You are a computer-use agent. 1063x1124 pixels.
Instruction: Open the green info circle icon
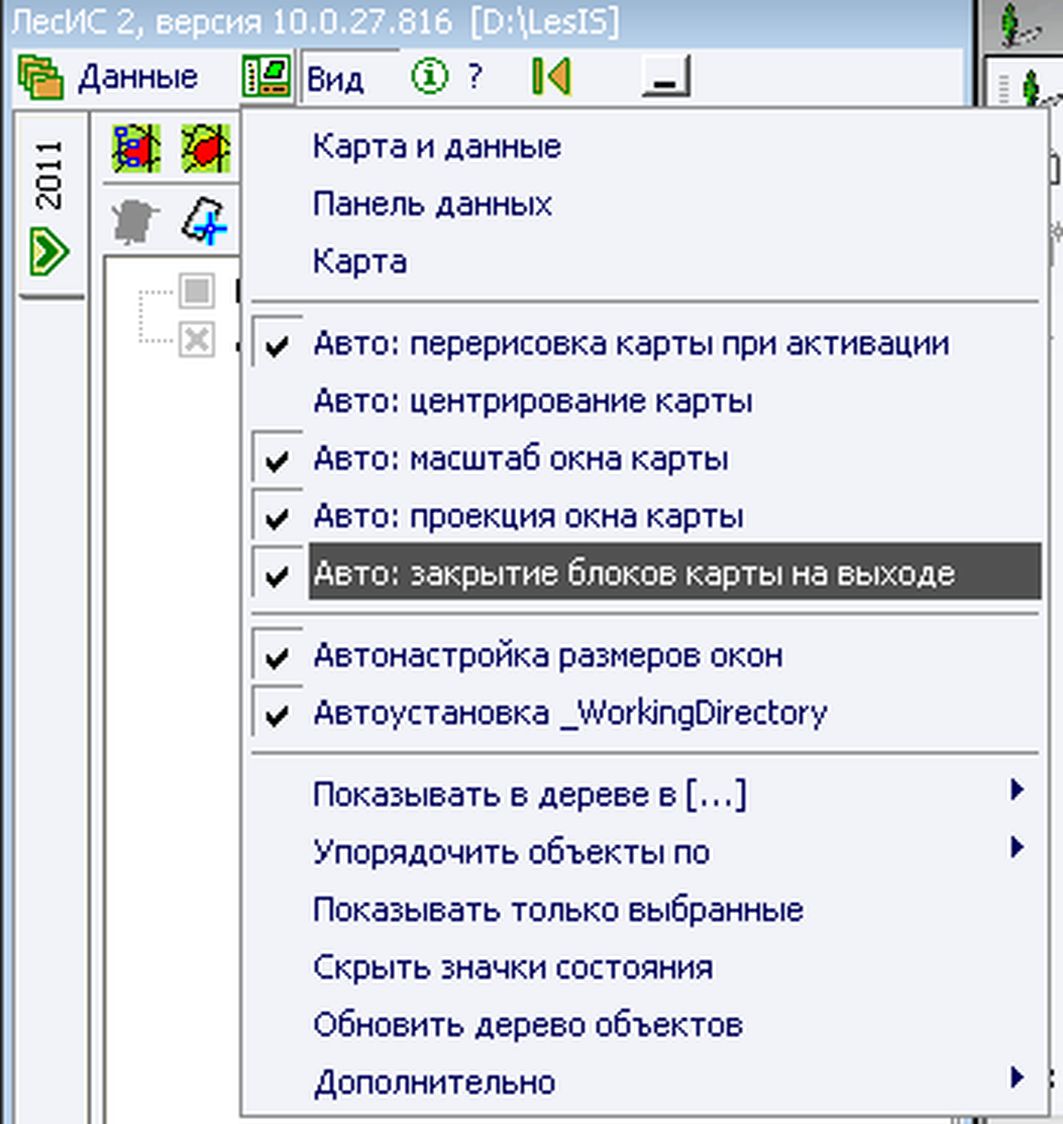pos(429,76)
